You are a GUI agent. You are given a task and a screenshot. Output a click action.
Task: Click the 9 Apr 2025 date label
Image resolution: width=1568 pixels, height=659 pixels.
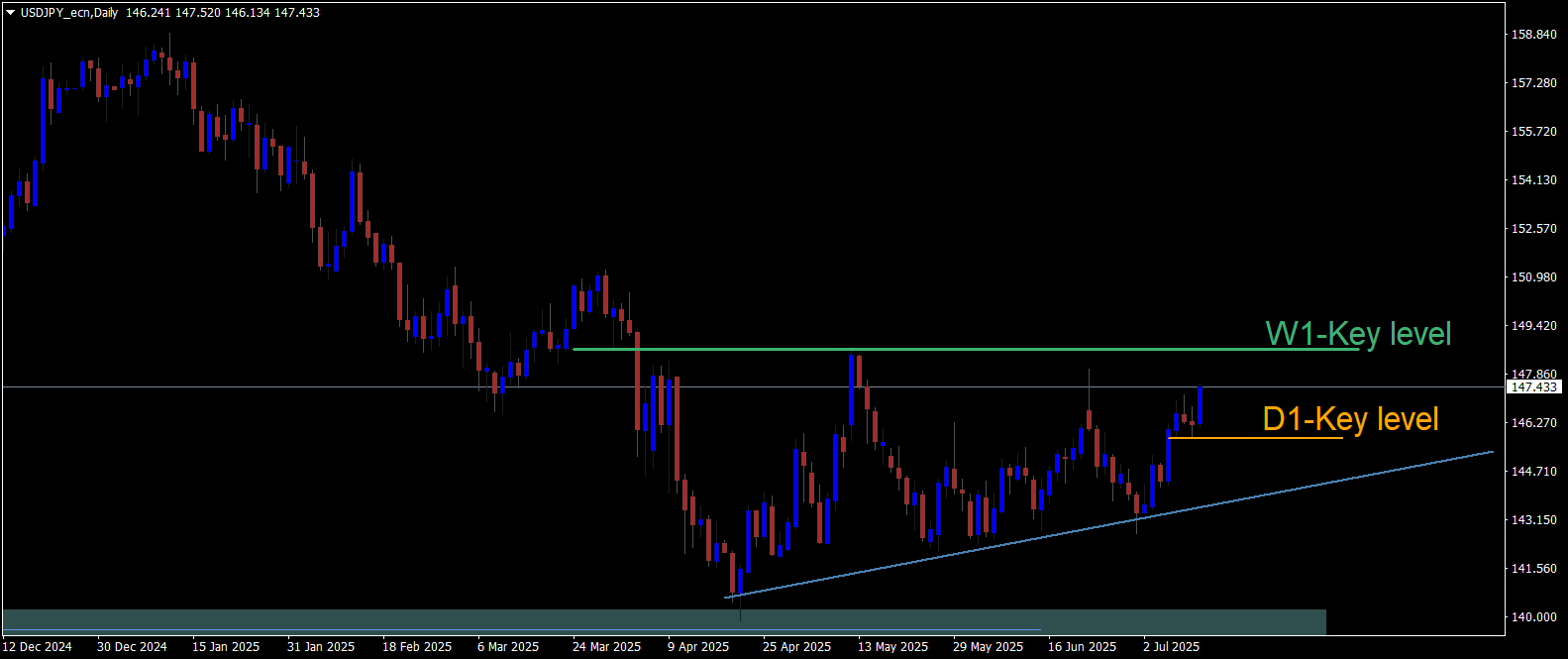698,647
